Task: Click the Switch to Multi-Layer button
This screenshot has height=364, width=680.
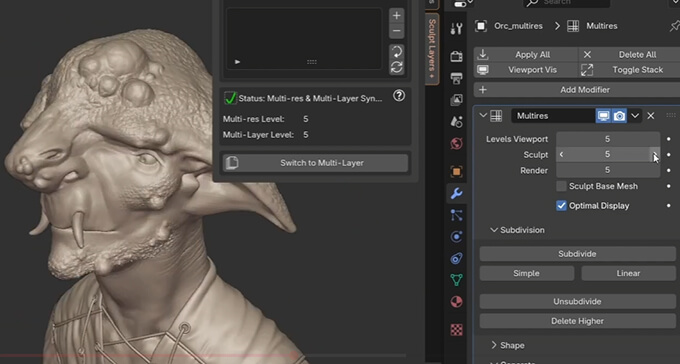Action: (315, 163)
